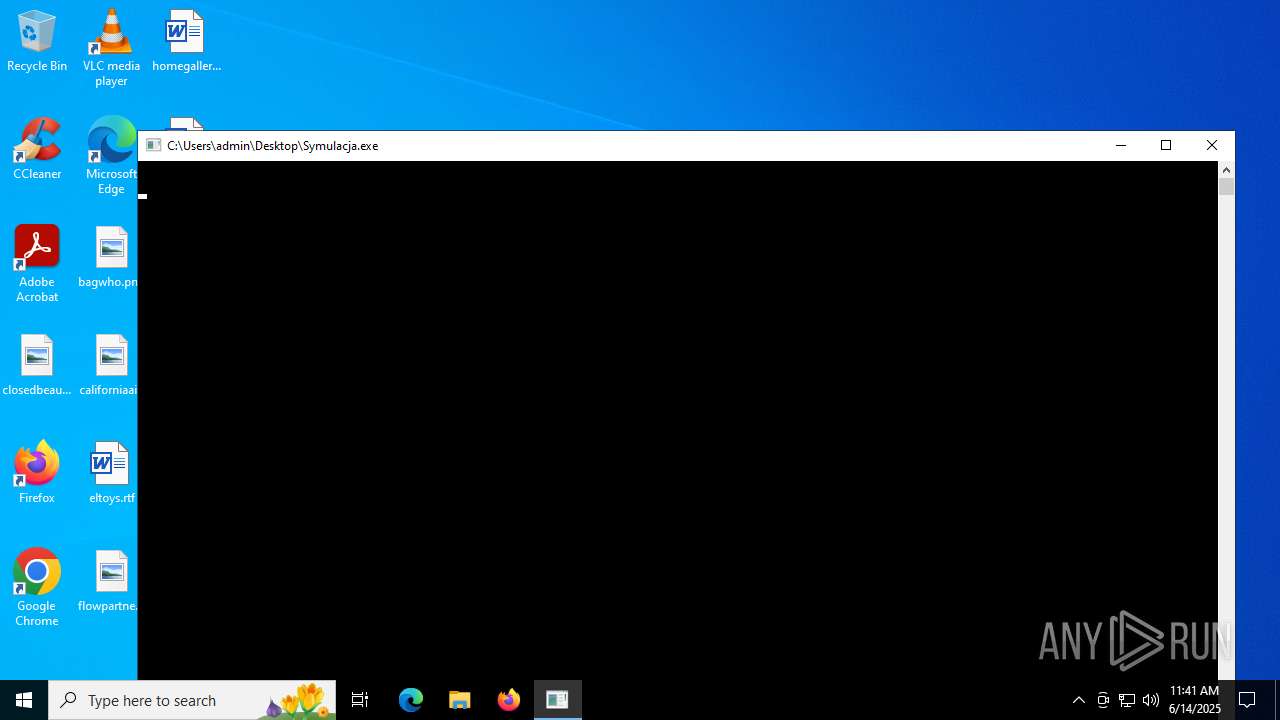Open File Explorer from the taskbar
The width and height of the screenshot is (1280, 720).
pyautogui.click(x=460, y=700)
